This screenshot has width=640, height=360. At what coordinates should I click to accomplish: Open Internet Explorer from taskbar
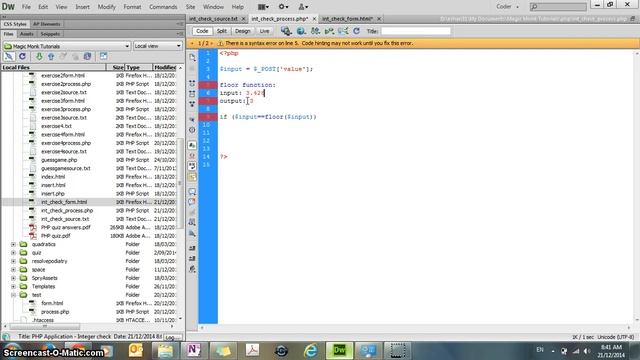(311, 350)
